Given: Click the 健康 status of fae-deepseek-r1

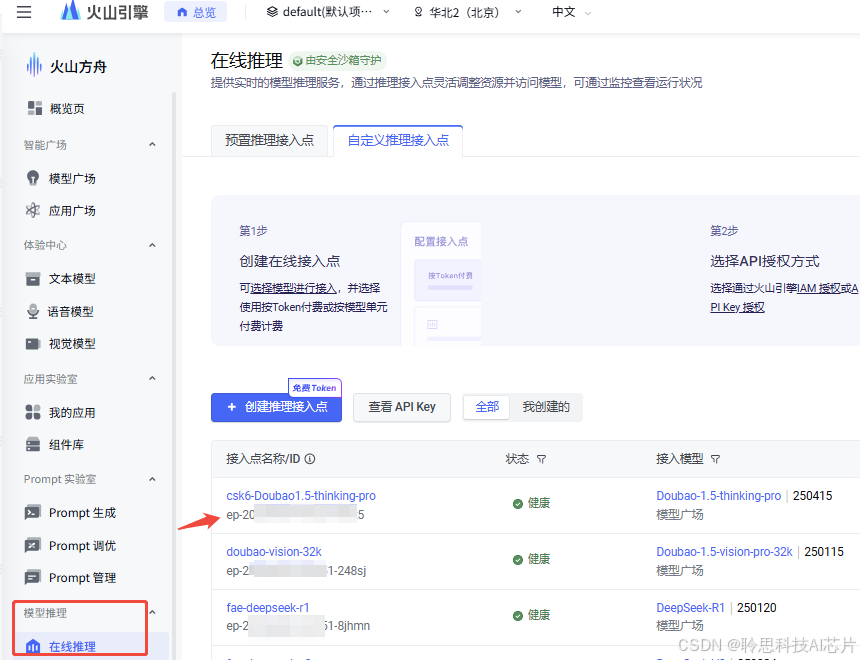Looking at the screenshot, I should click(x=531, y=616).
